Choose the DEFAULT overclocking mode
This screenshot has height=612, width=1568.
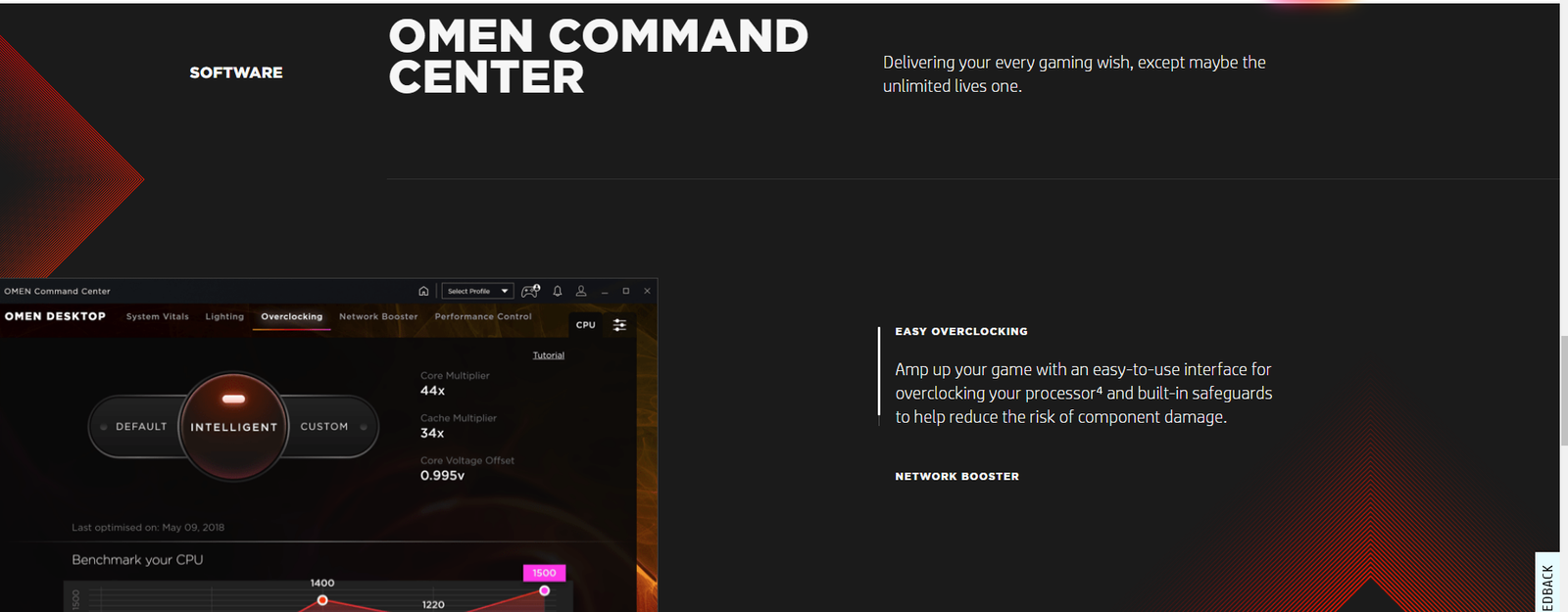tap(141, 427)
